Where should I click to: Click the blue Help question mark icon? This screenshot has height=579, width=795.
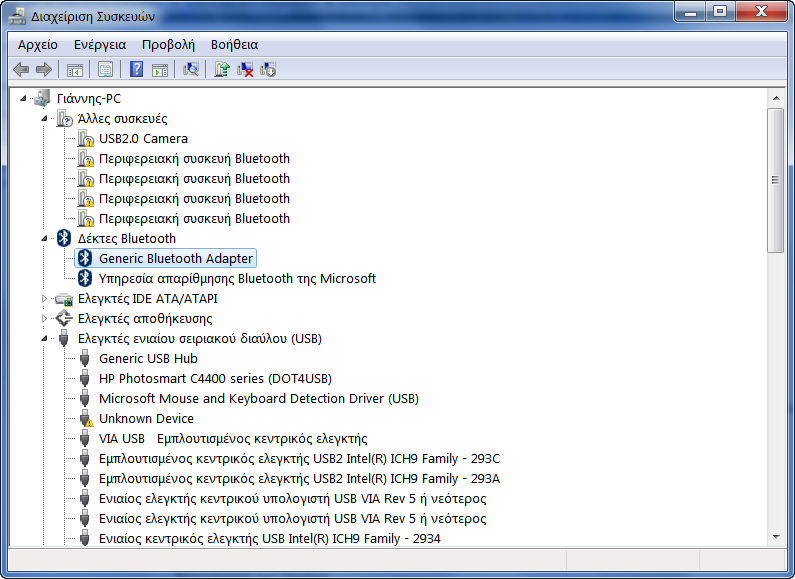136,69
